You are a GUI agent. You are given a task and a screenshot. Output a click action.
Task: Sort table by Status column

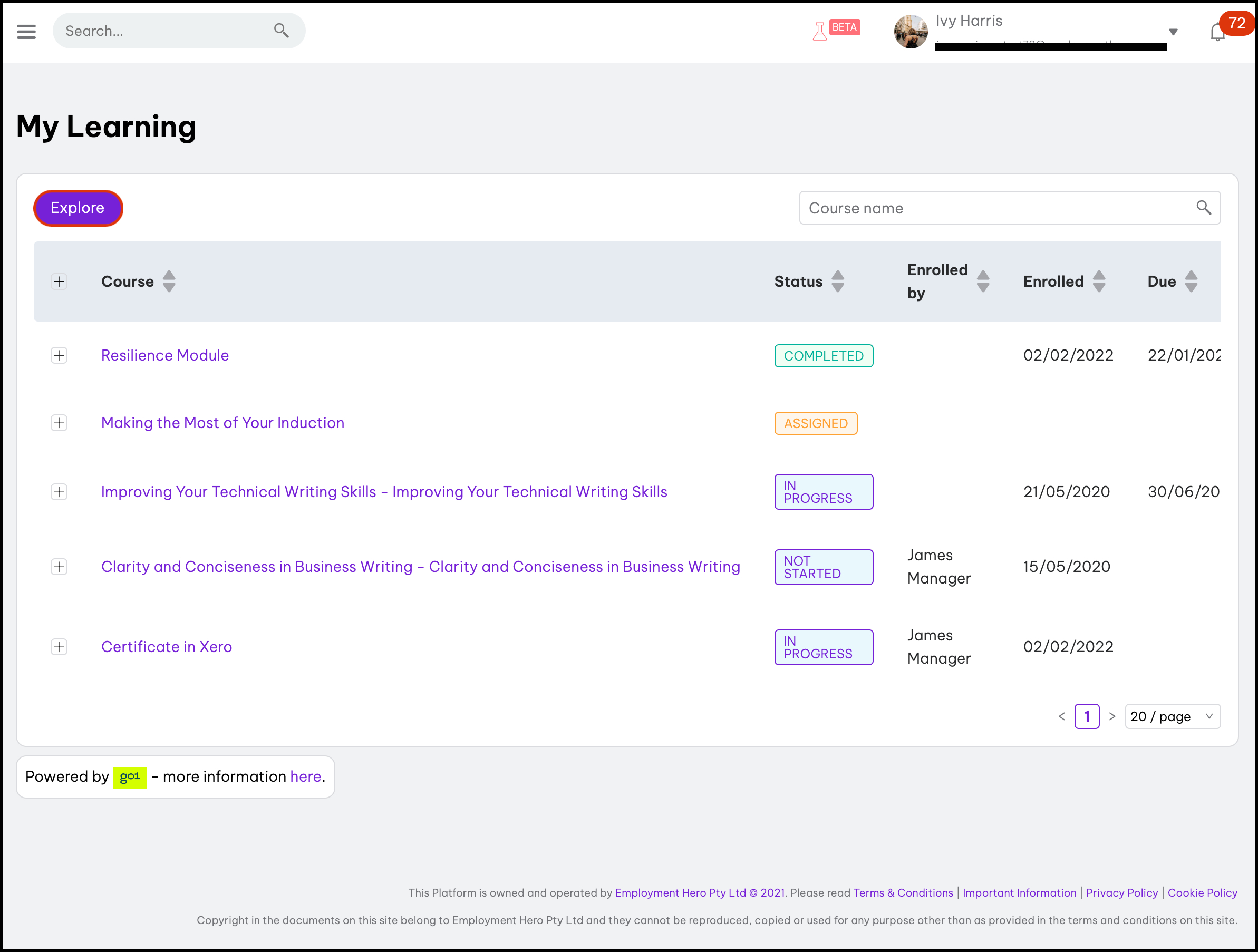[838, 281]
